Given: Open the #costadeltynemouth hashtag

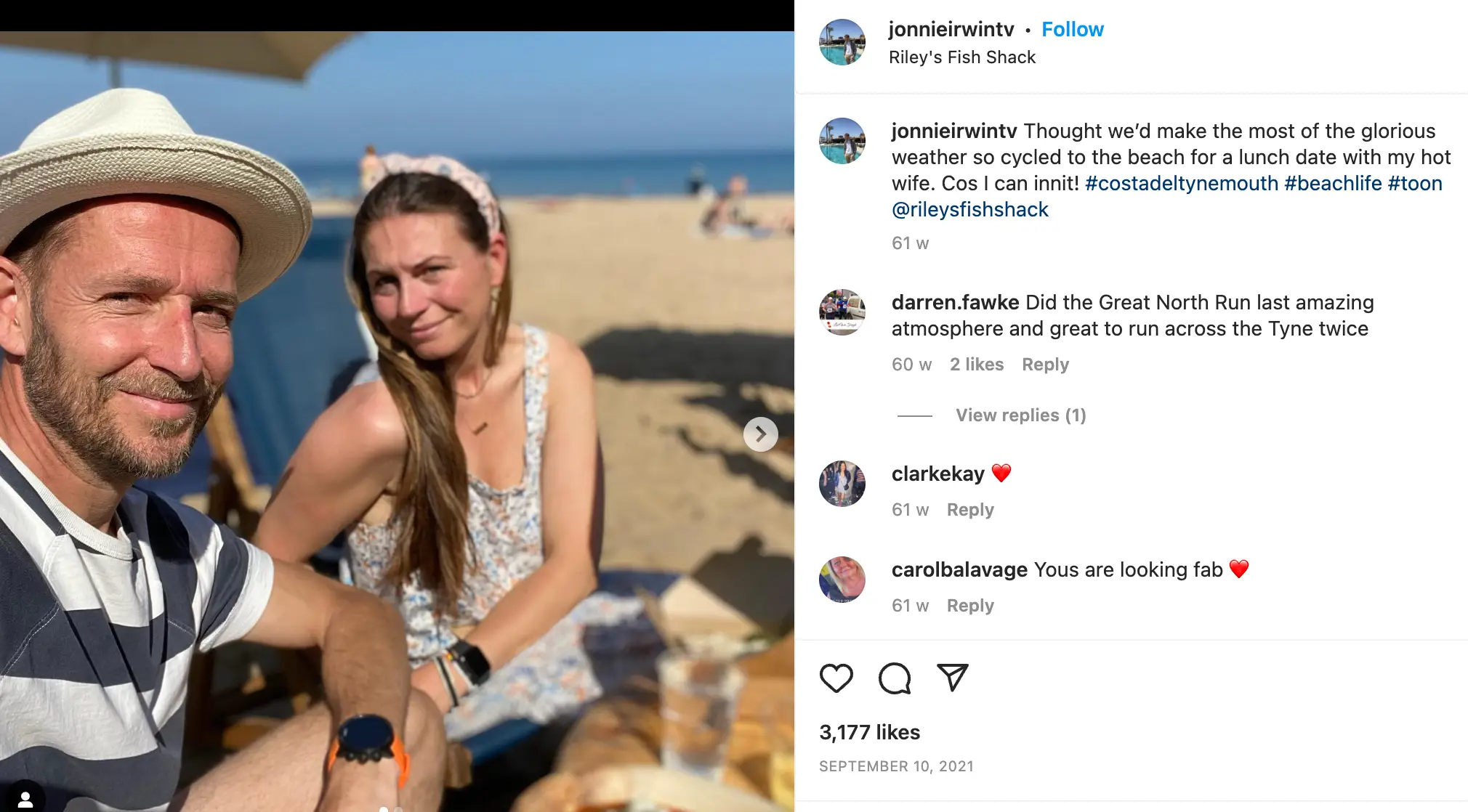Looking at the screenshot, I should tap(1182, 183).
